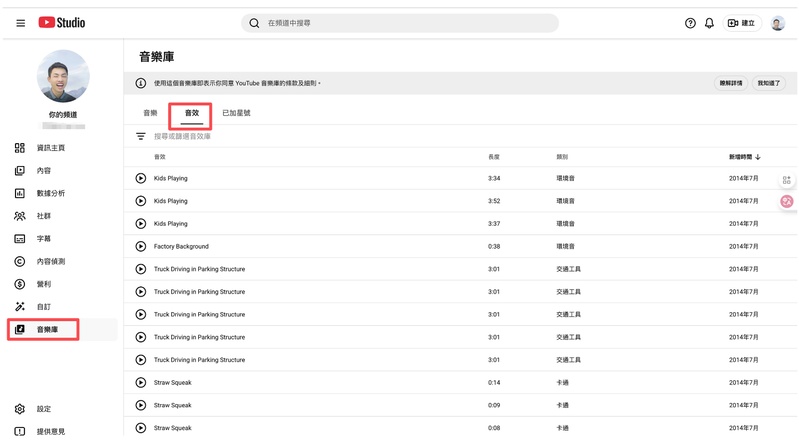Select 音樂庫 audio library in sidebar
799x442 pixels.
[x=47, y=330]
